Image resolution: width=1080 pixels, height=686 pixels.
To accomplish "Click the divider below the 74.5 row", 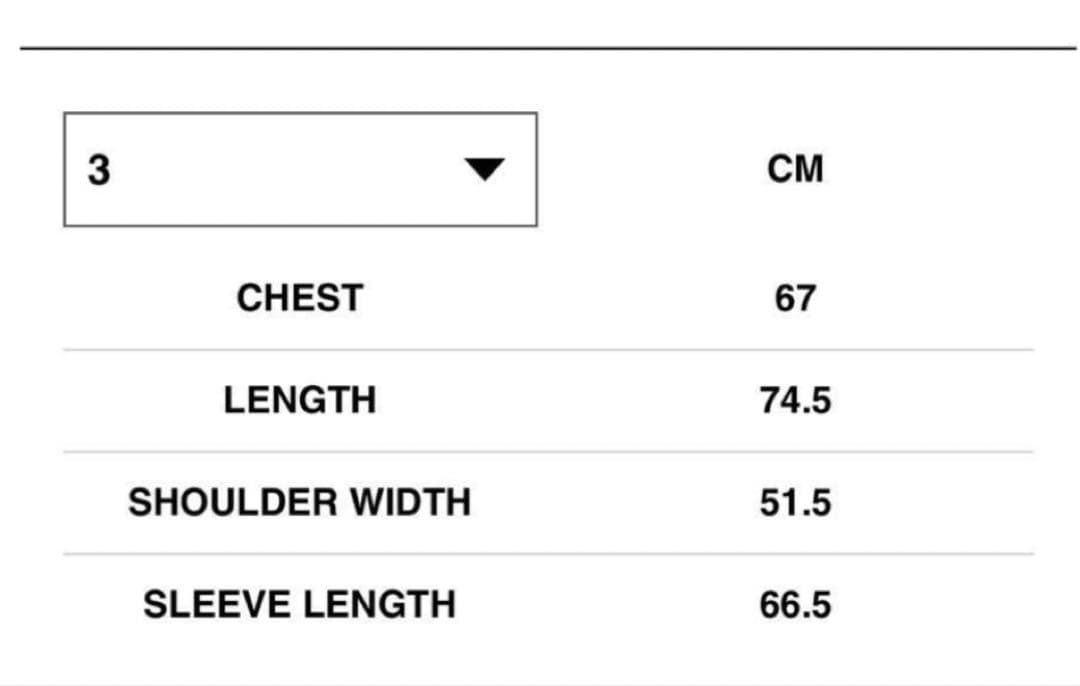I will coord(548,452).
